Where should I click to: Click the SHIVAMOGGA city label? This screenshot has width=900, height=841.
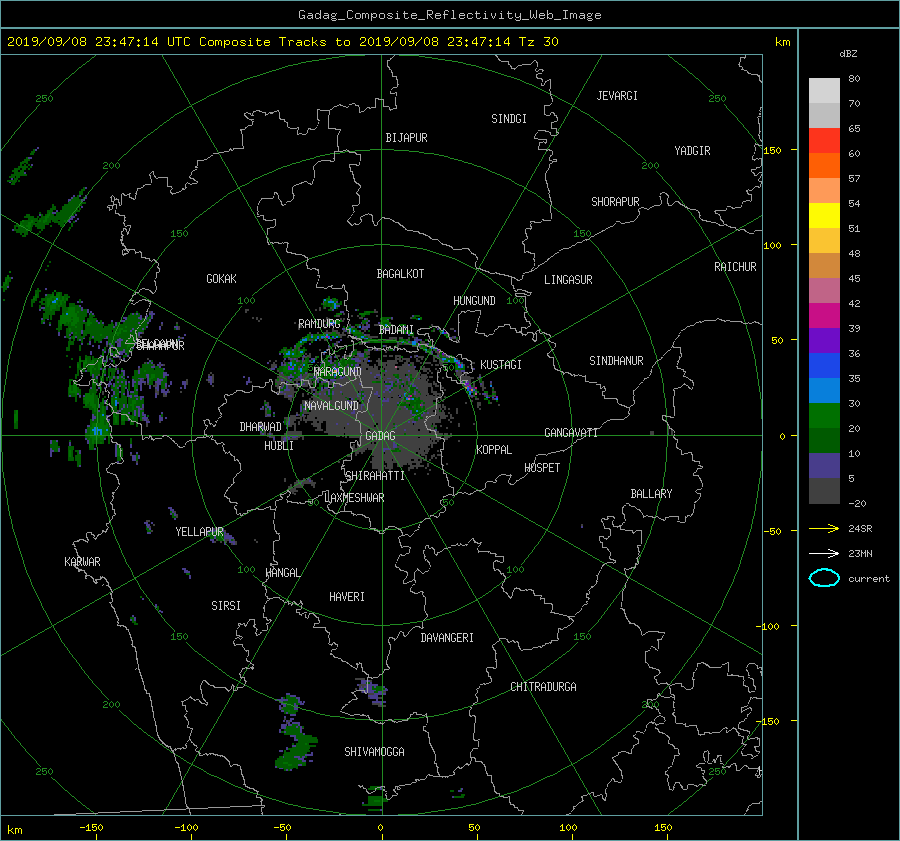click(374, 752)
